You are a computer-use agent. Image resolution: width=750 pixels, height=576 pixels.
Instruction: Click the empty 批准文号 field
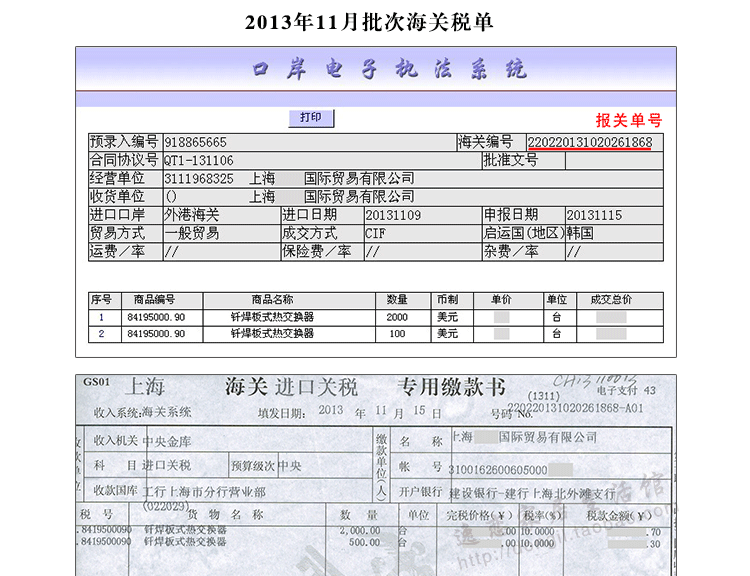[x=614, y=161]
